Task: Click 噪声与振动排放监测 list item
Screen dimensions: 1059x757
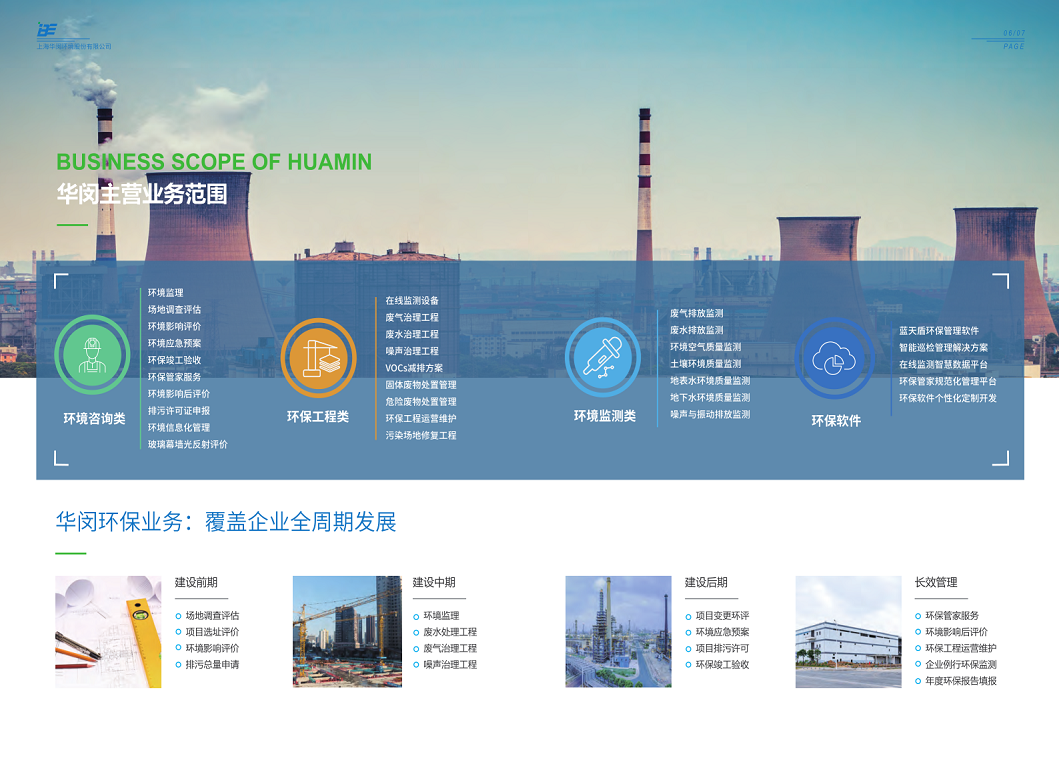Action: [710, 415]
